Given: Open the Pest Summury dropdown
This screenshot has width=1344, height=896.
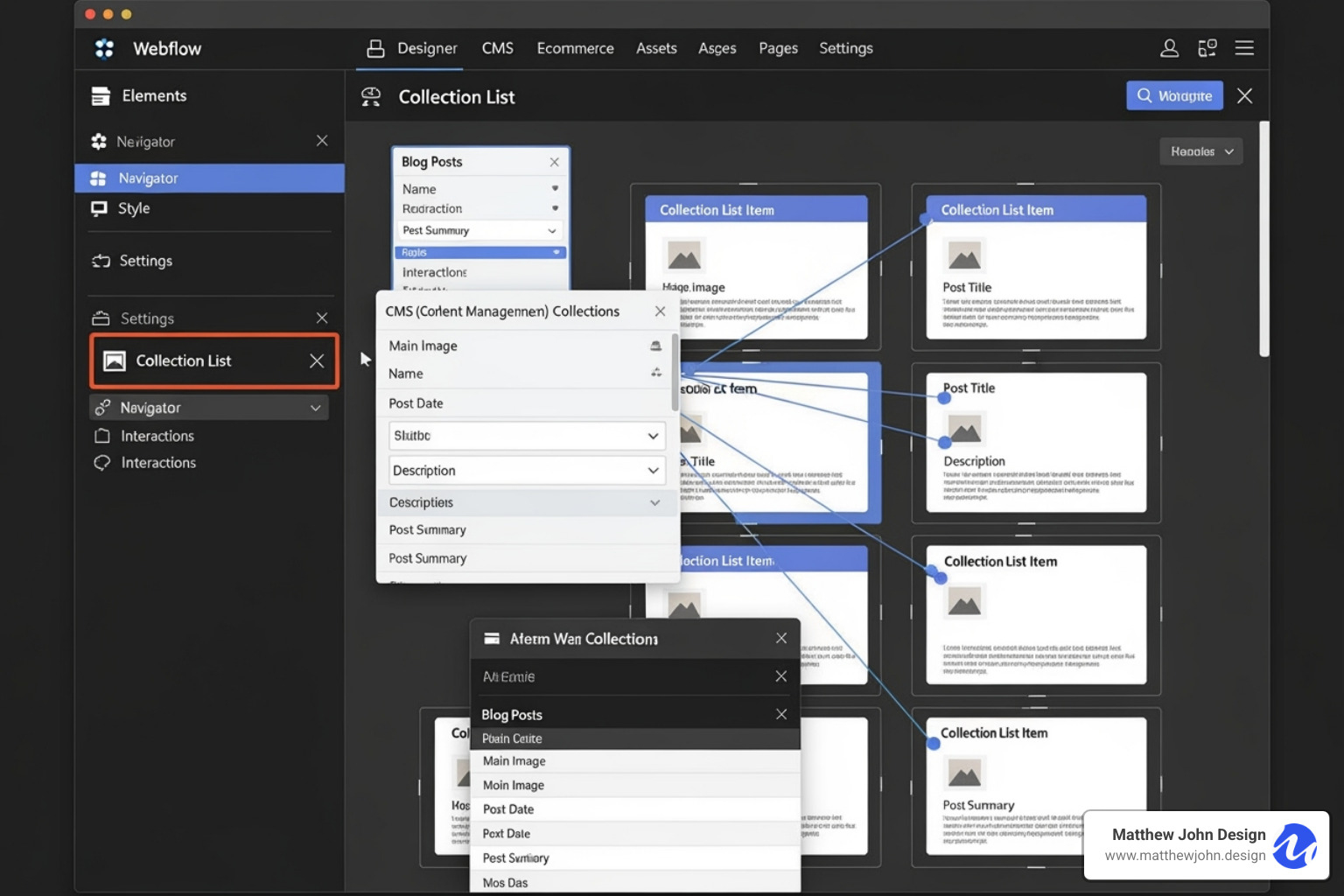Looking at the screenshot, I should click(479, 230).
